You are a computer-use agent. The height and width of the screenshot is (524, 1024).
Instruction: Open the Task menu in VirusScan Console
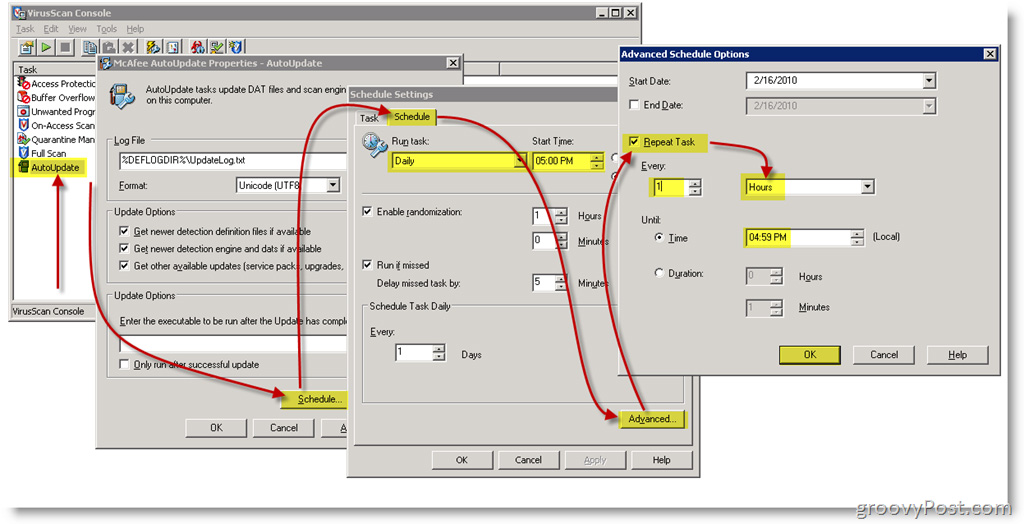[25, 29]
